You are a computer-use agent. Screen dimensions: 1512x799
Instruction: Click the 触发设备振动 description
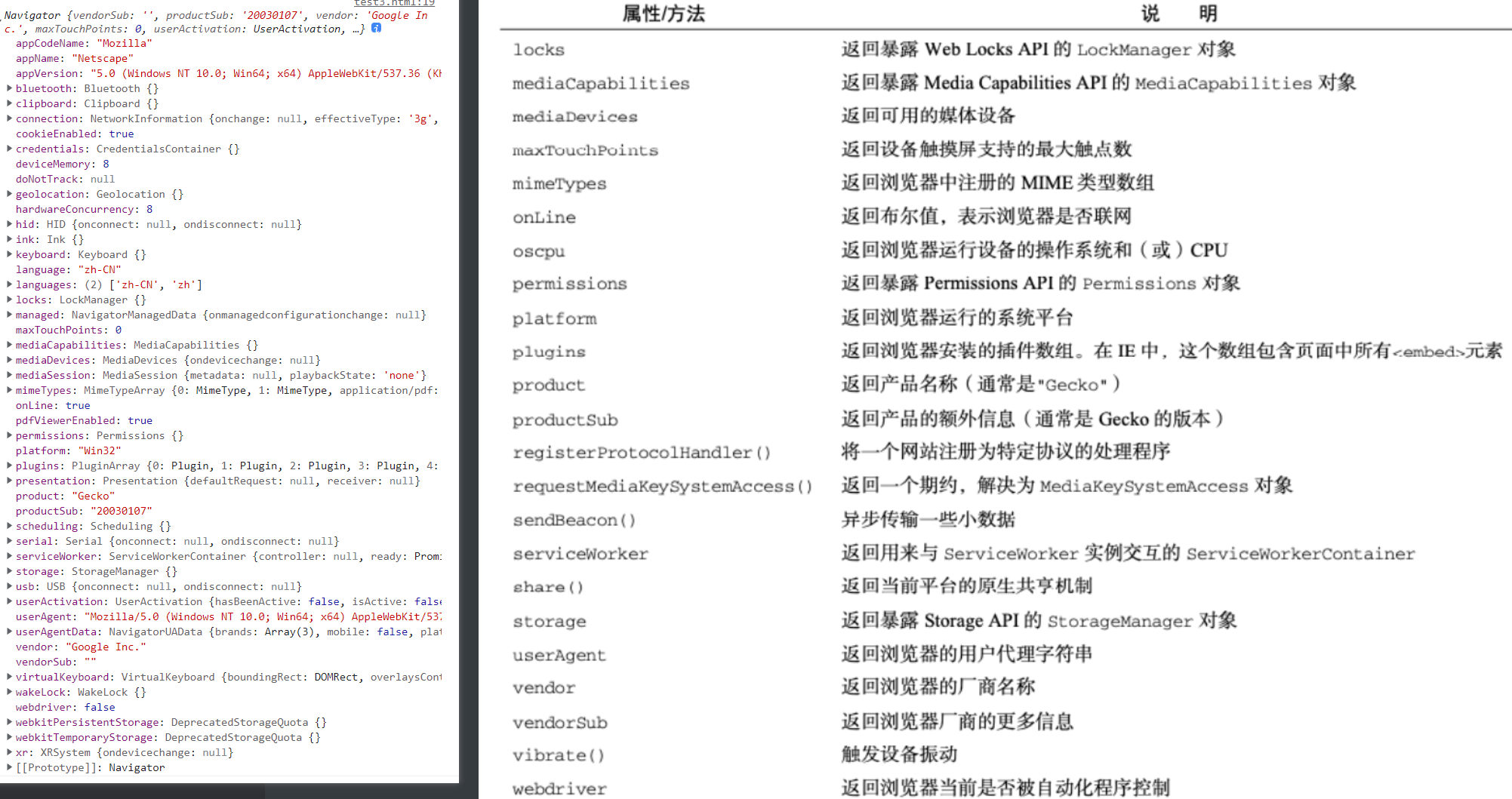[x=899, y=754]
